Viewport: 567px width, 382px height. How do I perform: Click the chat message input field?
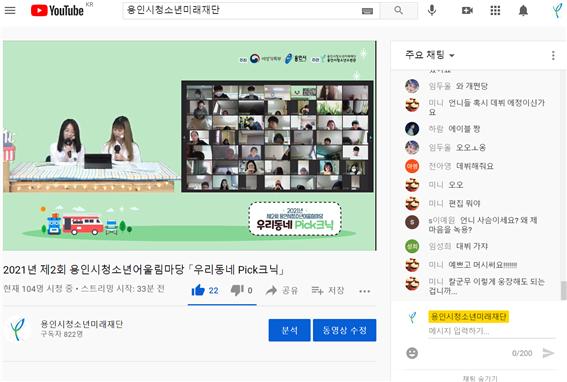tap(491, 331)
